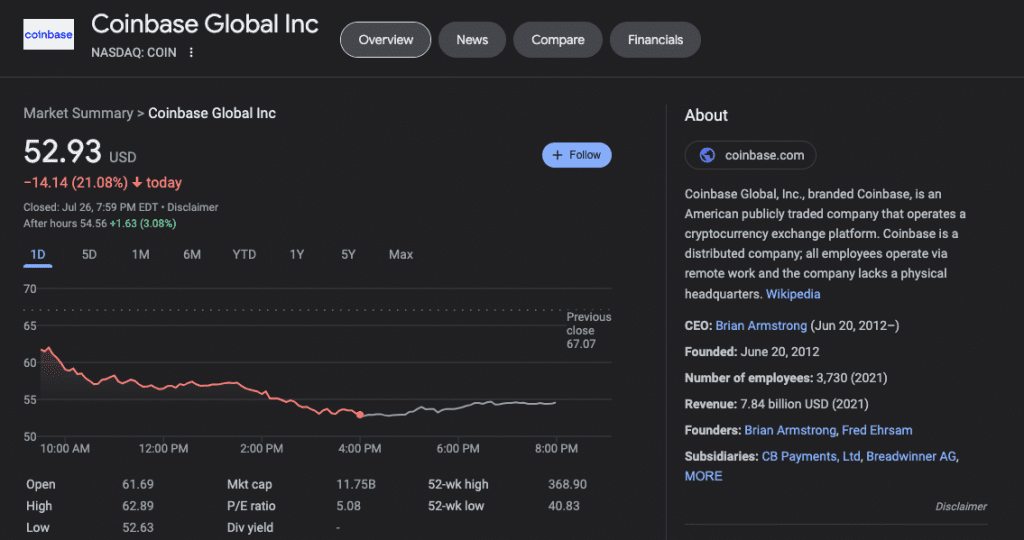Open the Disclaimer link near closing time
Viewport: 1024px width, 540px height.
pyautogui.click(x=193, y=208)
